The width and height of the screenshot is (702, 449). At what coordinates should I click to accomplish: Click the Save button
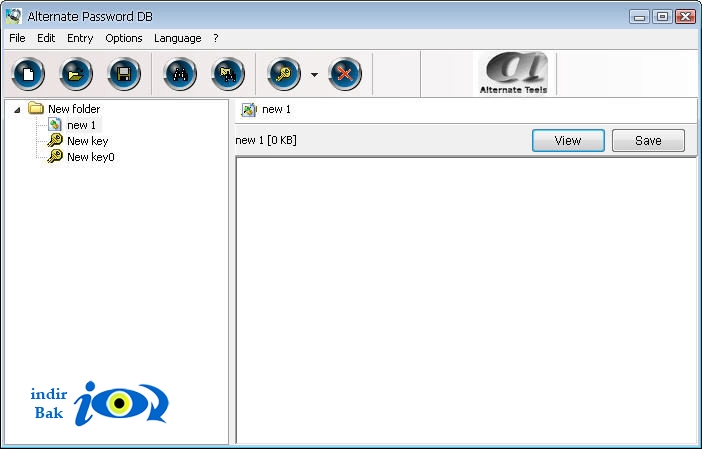[x=648, y=141]
